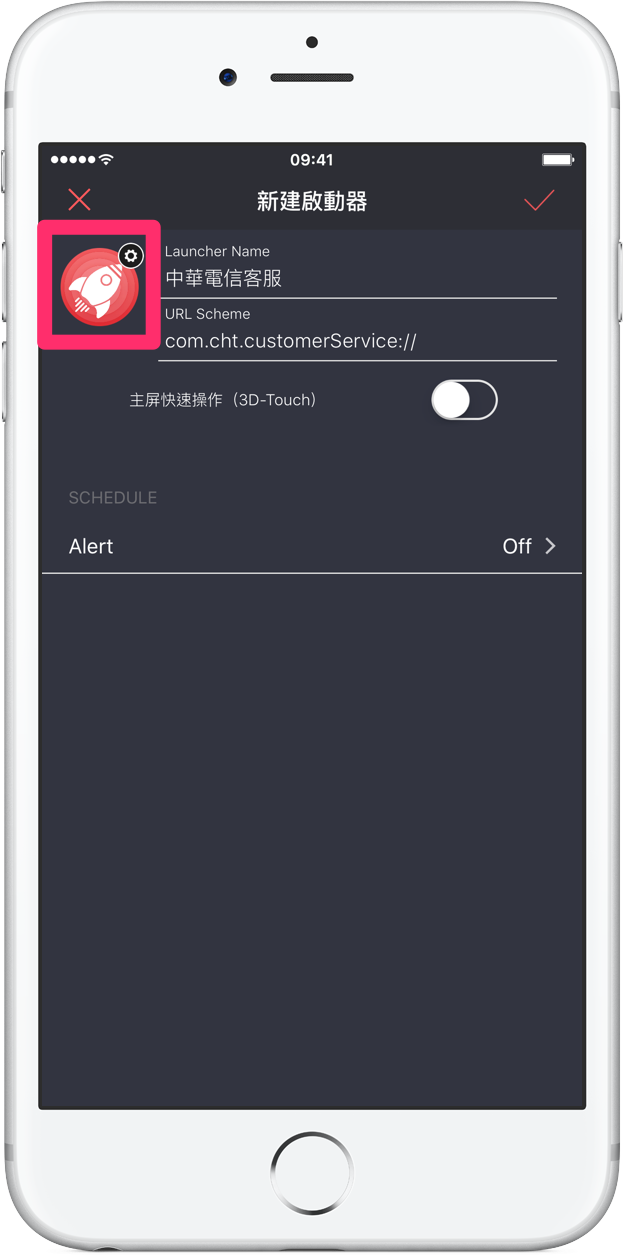Cancel with the red X icon
This screenshot has width=623, height=1255.
pos(79,200)
